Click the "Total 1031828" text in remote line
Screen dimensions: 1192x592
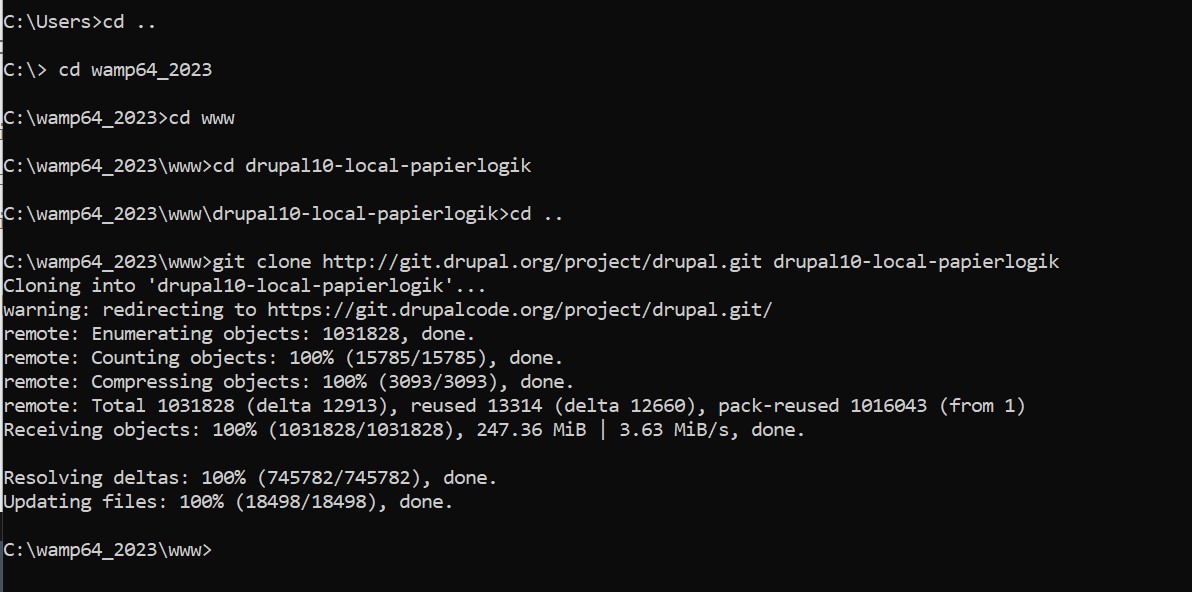[x=152, y=406]
